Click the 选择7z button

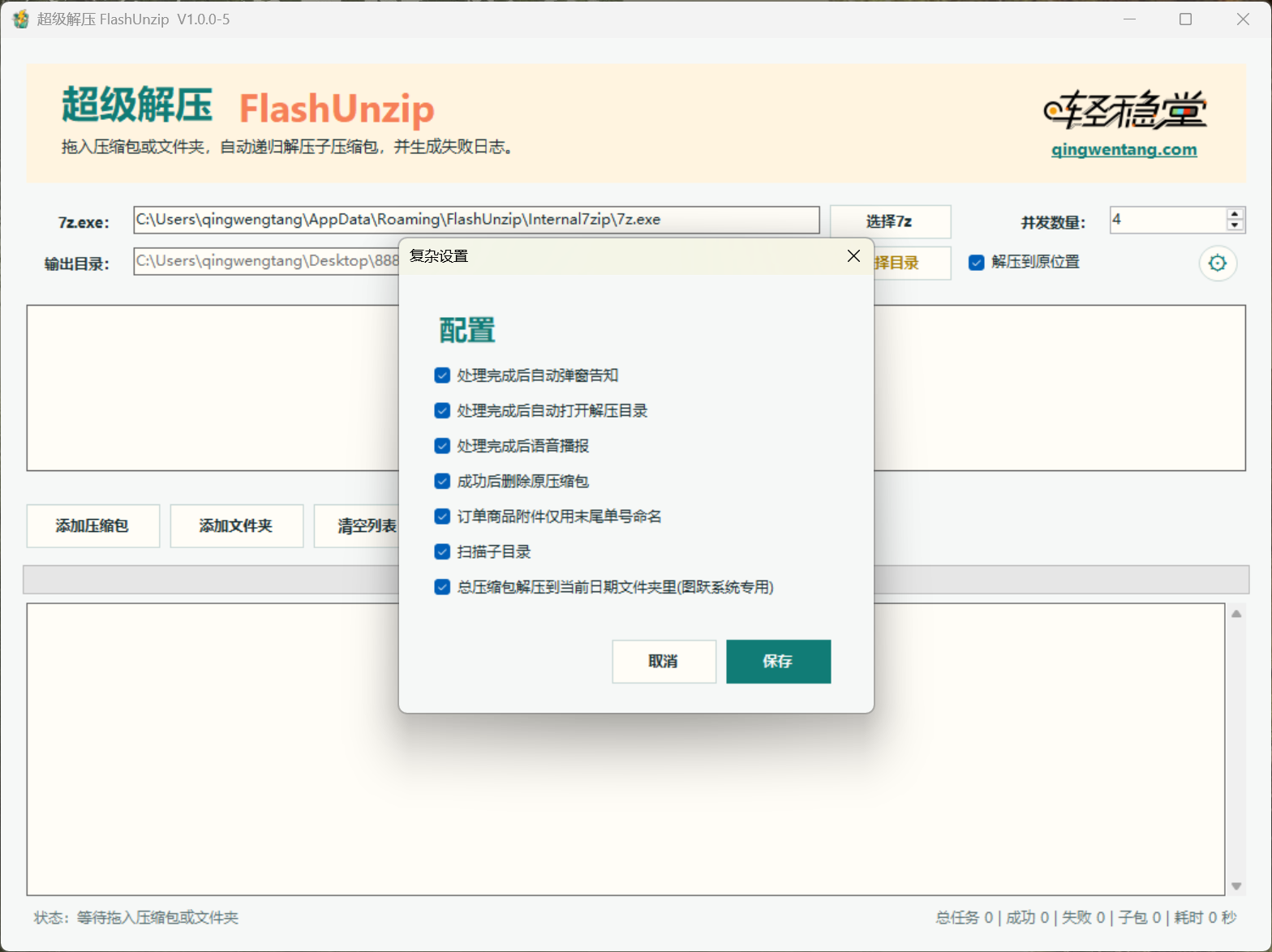tap(890, 221)
